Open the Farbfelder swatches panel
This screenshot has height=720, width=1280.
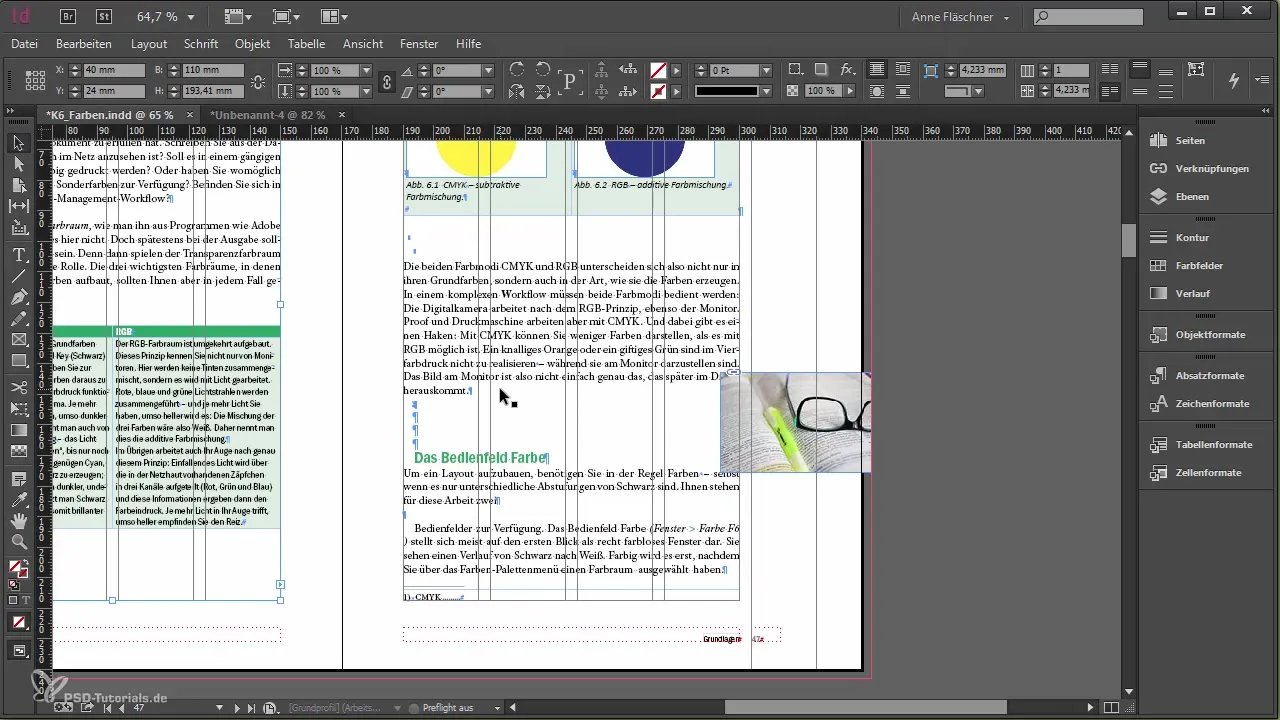point(1199,266)
